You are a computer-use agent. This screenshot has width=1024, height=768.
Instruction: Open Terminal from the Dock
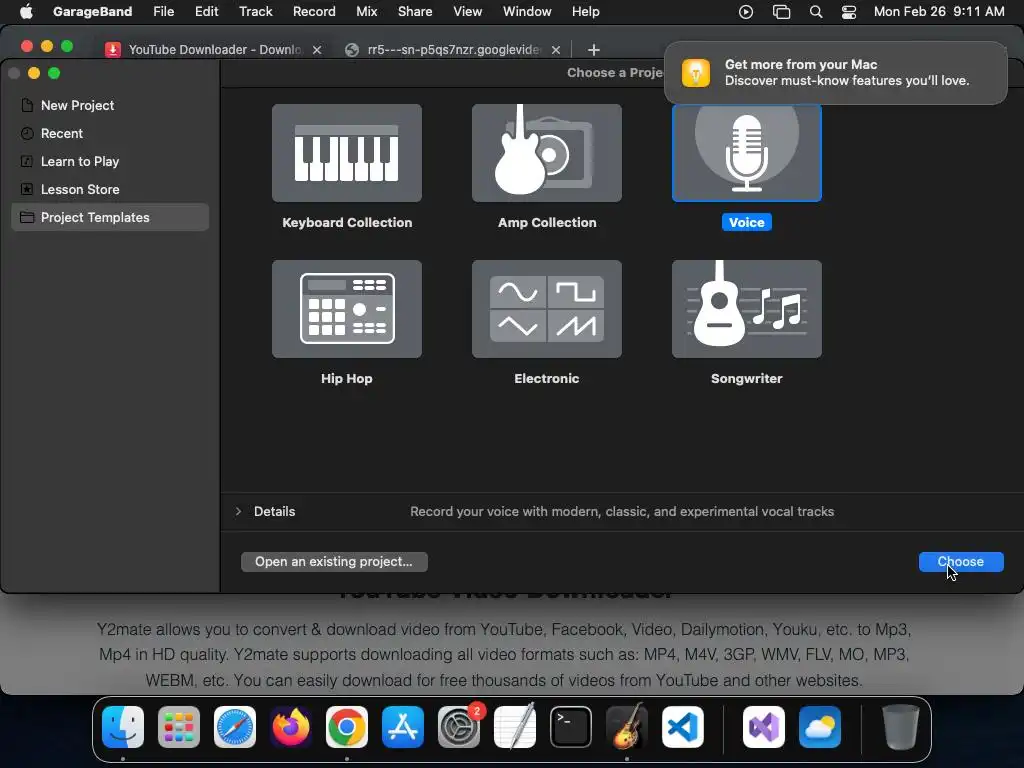coord(571,727)
